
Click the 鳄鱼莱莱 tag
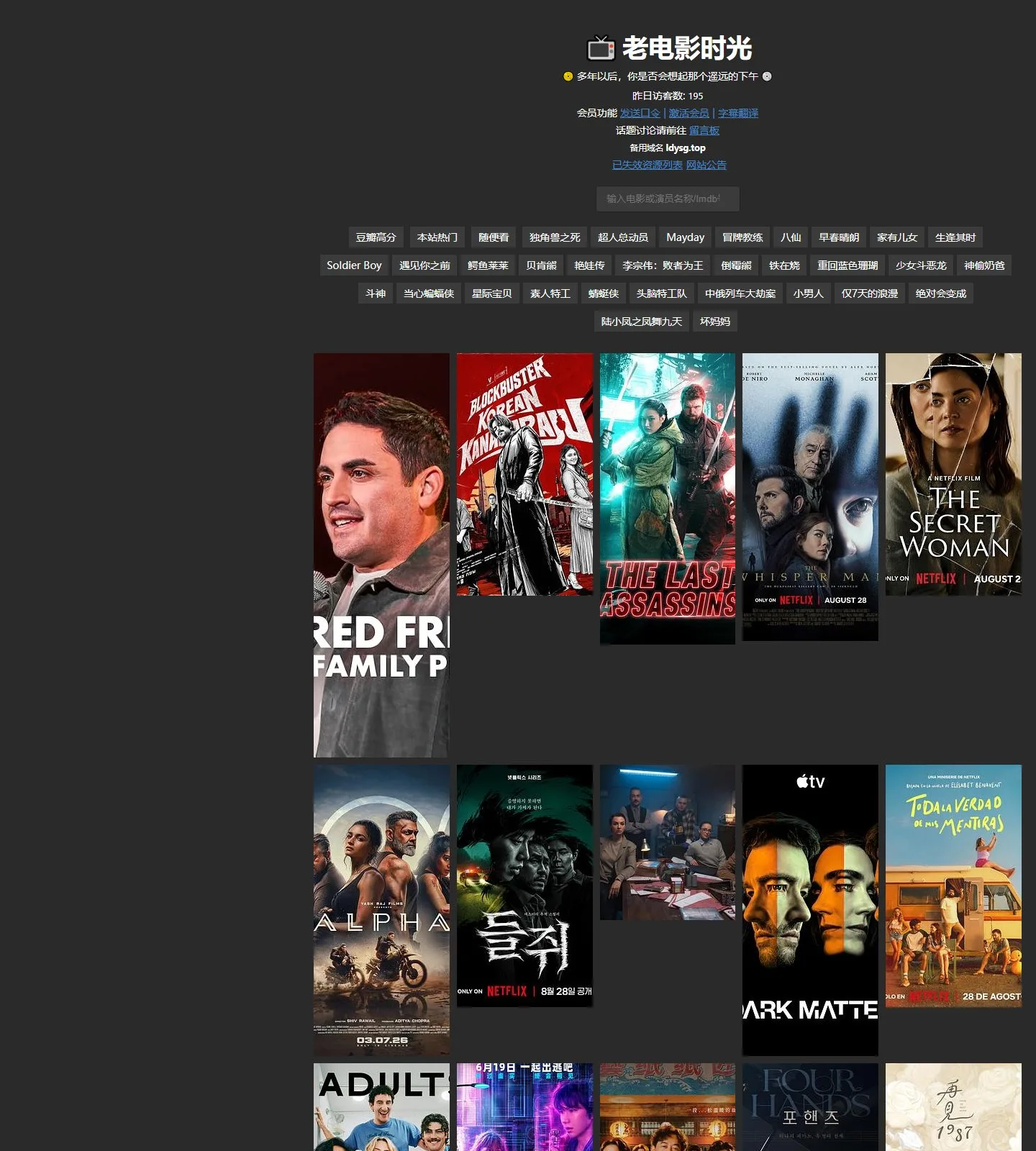[x=488, y=265]
